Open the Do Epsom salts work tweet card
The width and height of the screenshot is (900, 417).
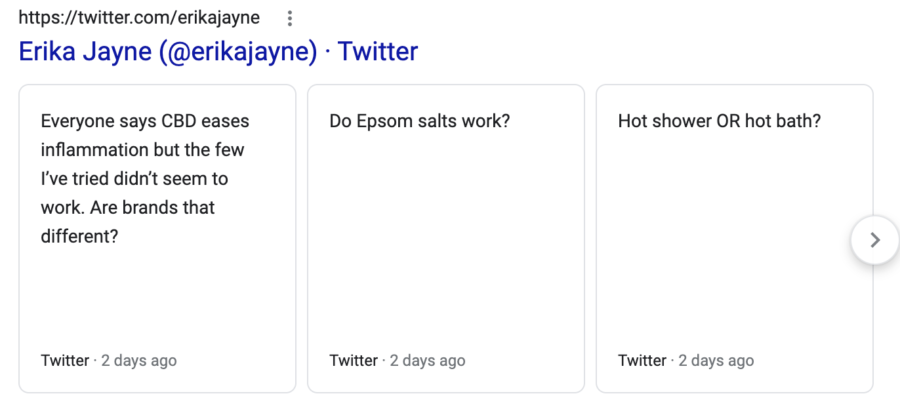coord(446,239)
